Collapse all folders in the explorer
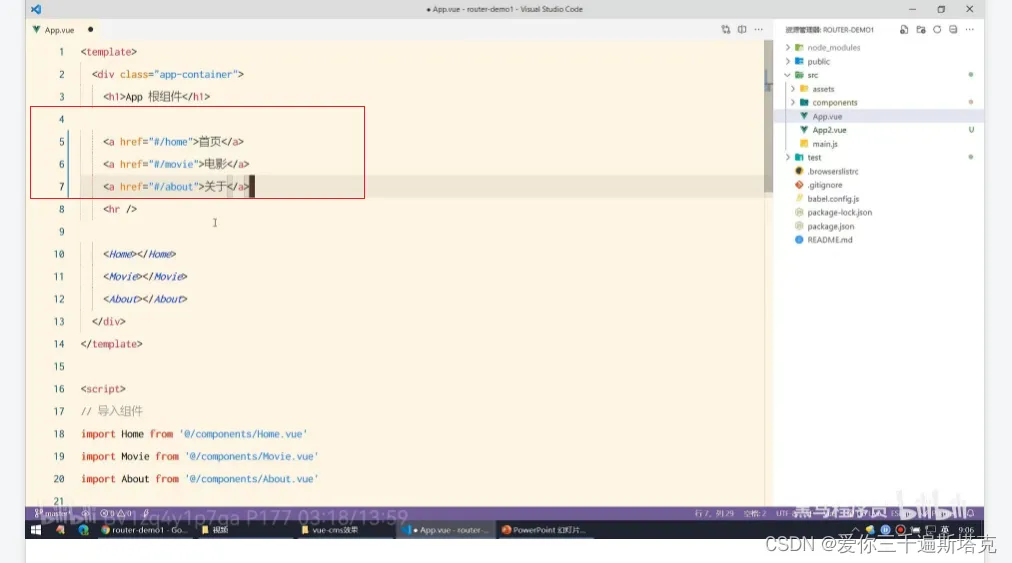The width and height of the screenshot is (1012, 563). [x=953, y=30]
